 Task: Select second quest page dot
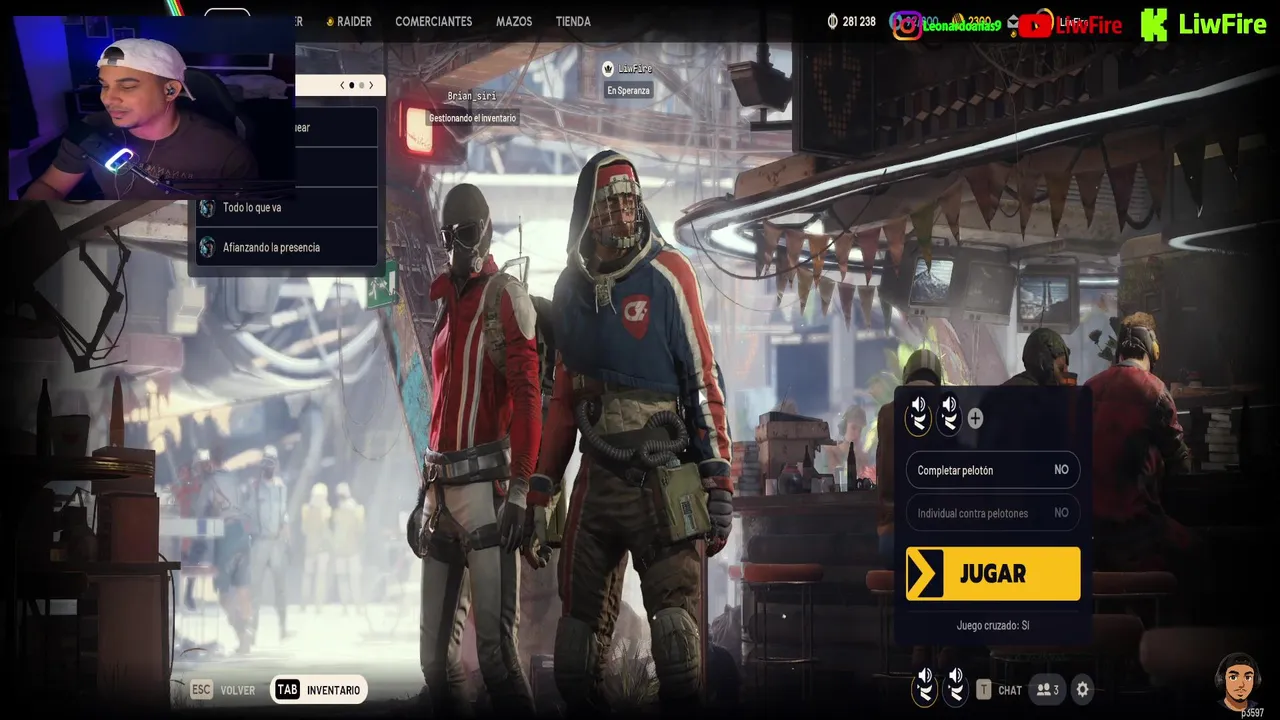tap(361, 86)
